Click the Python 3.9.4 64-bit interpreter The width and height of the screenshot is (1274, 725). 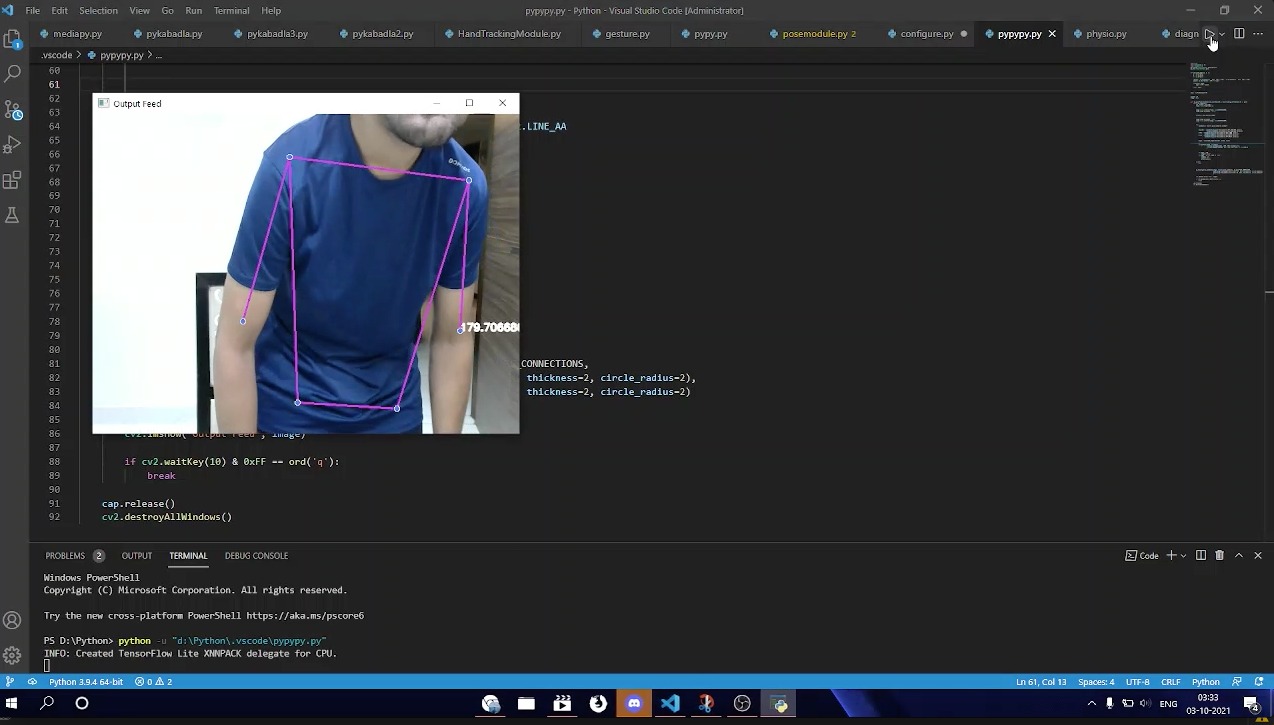pyautogui.click(x=86, y=682)
